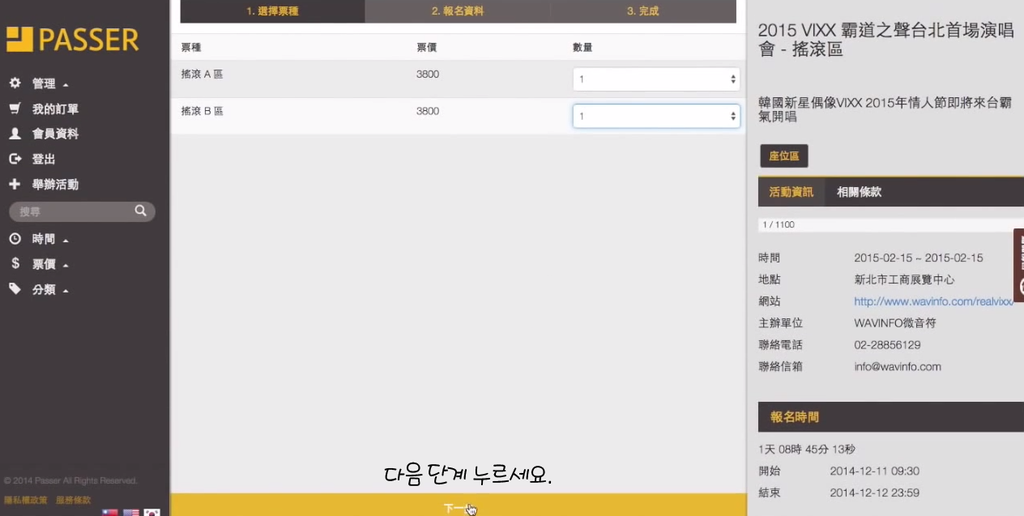Open quantity dropdown for 搖滾 B 區
The height and width of the screenshot is (516, 1024).
point(656,116)
